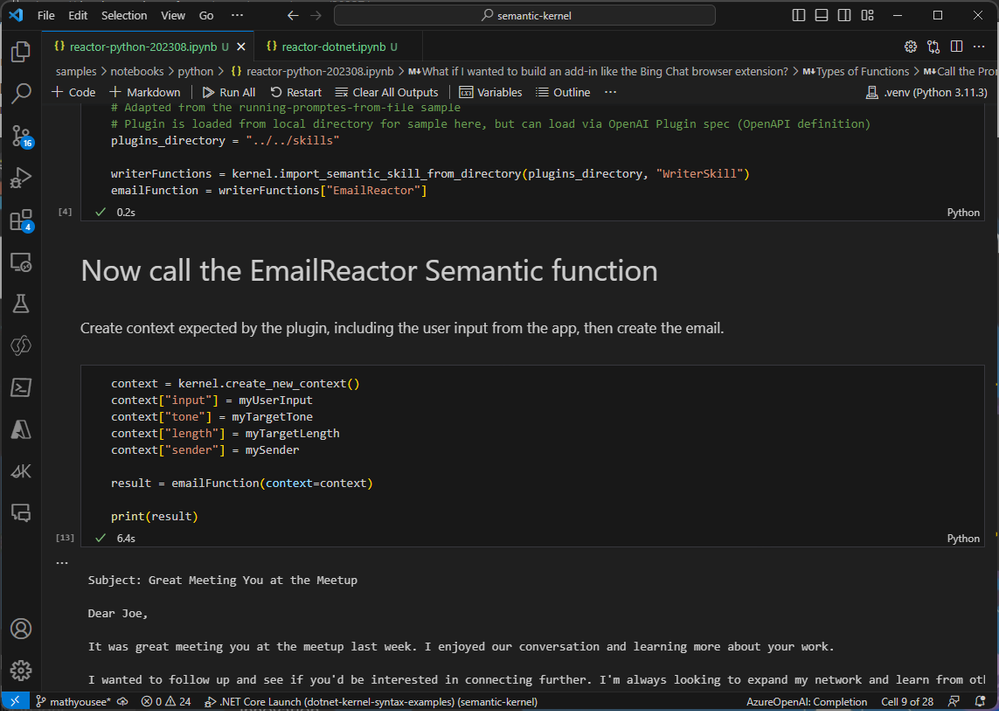Viewport: 999px width, 711px height.
Task: Open notebook settings gear in editor toolbar
Action: pos(910,47)
